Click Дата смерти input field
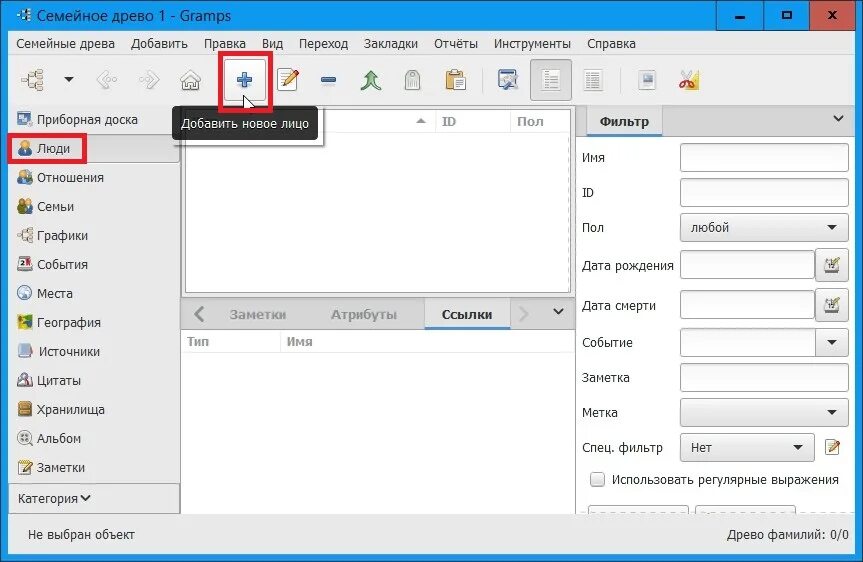The height and width of the screenshot is (562, 863). [x=747, y=305]
